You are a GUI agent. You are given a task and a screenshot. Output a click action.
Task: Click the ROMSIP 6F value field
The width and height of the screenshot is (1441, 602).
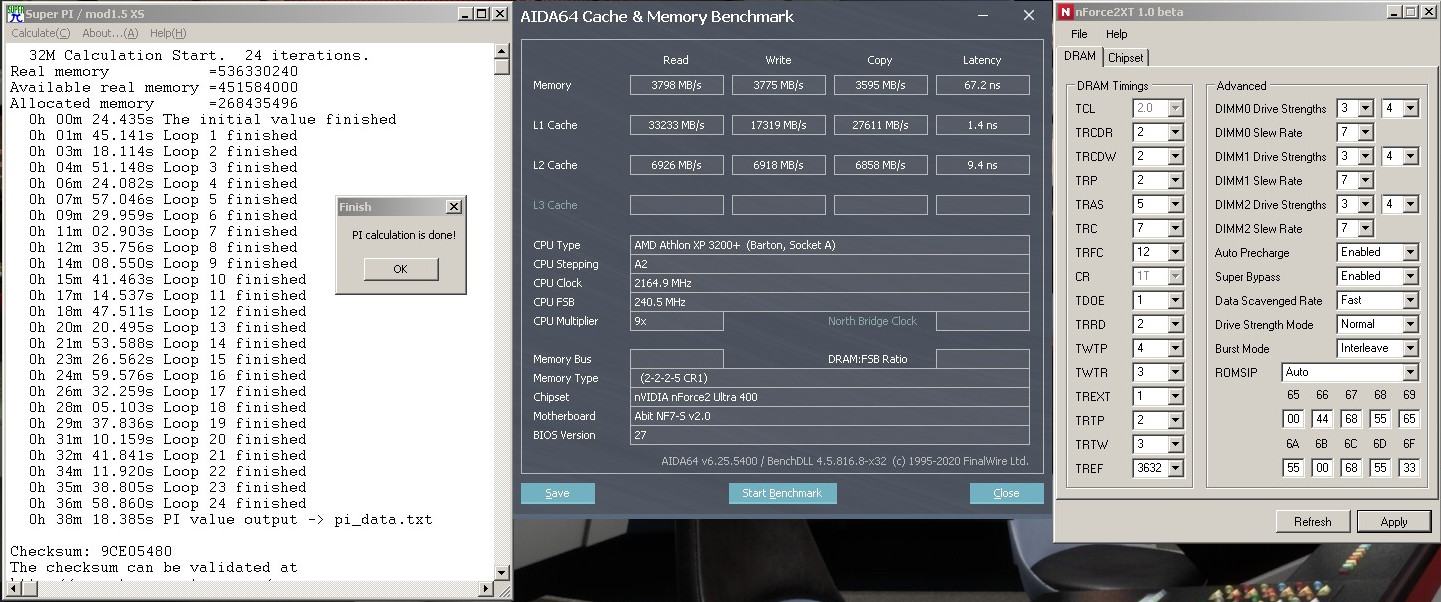[x=1409, y=467]
